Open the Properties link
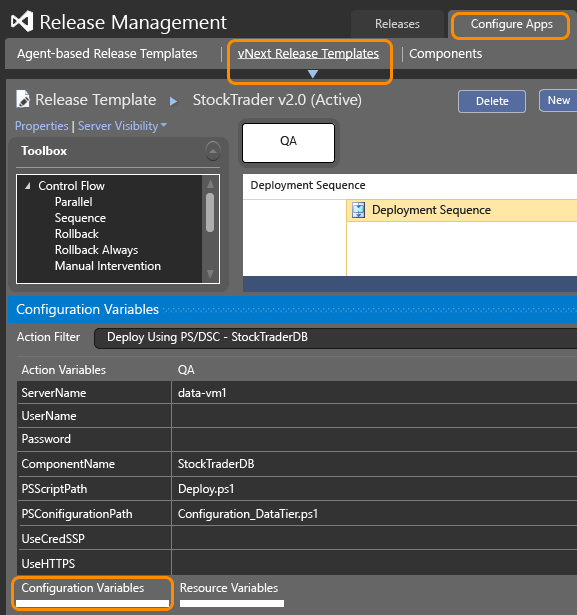The image size is (577, 615). [x=42, y=126]
